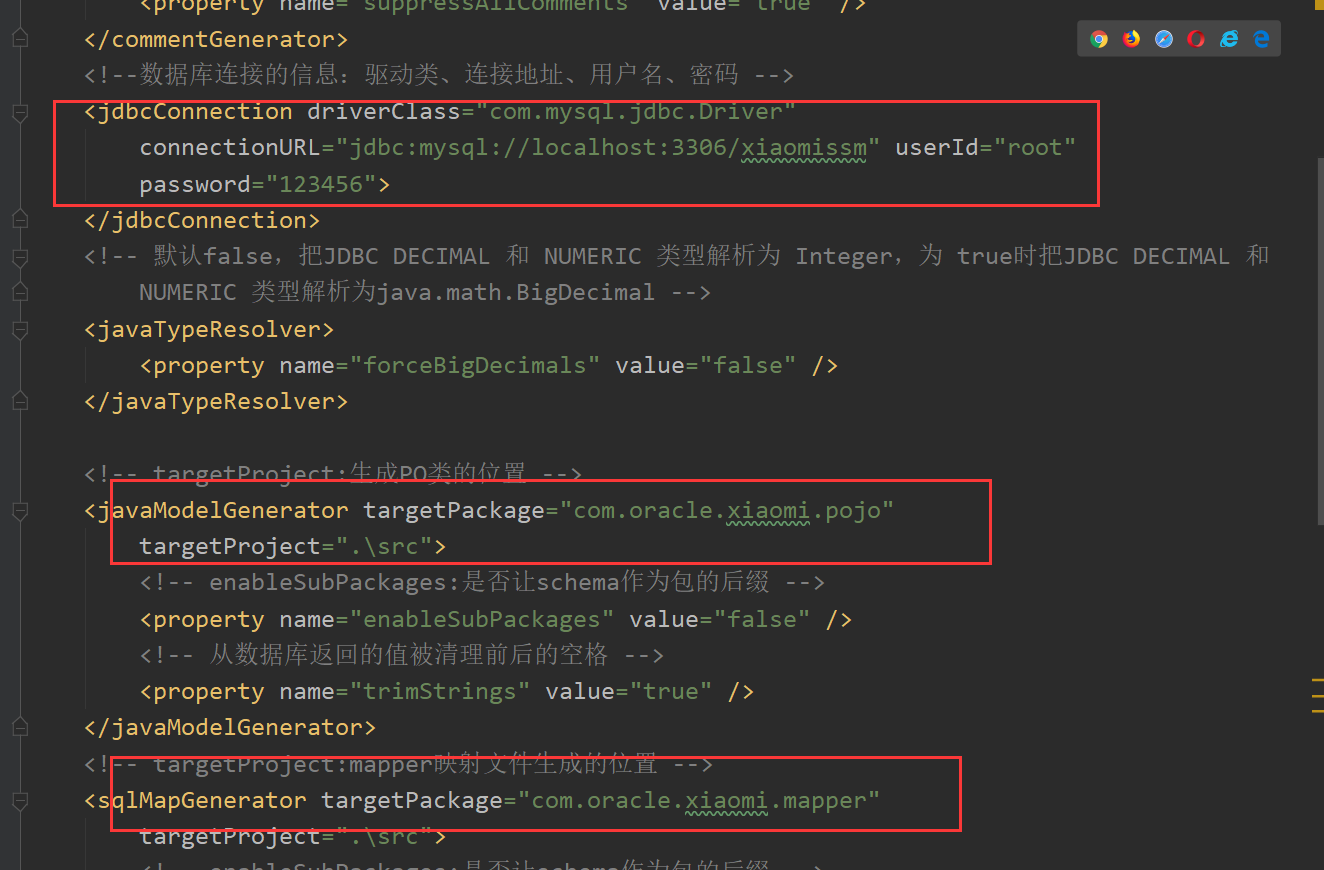This screenshot has height=870, width=1324.
Task: Click the trimStrings property name value
Action: (x=439, y=692)
